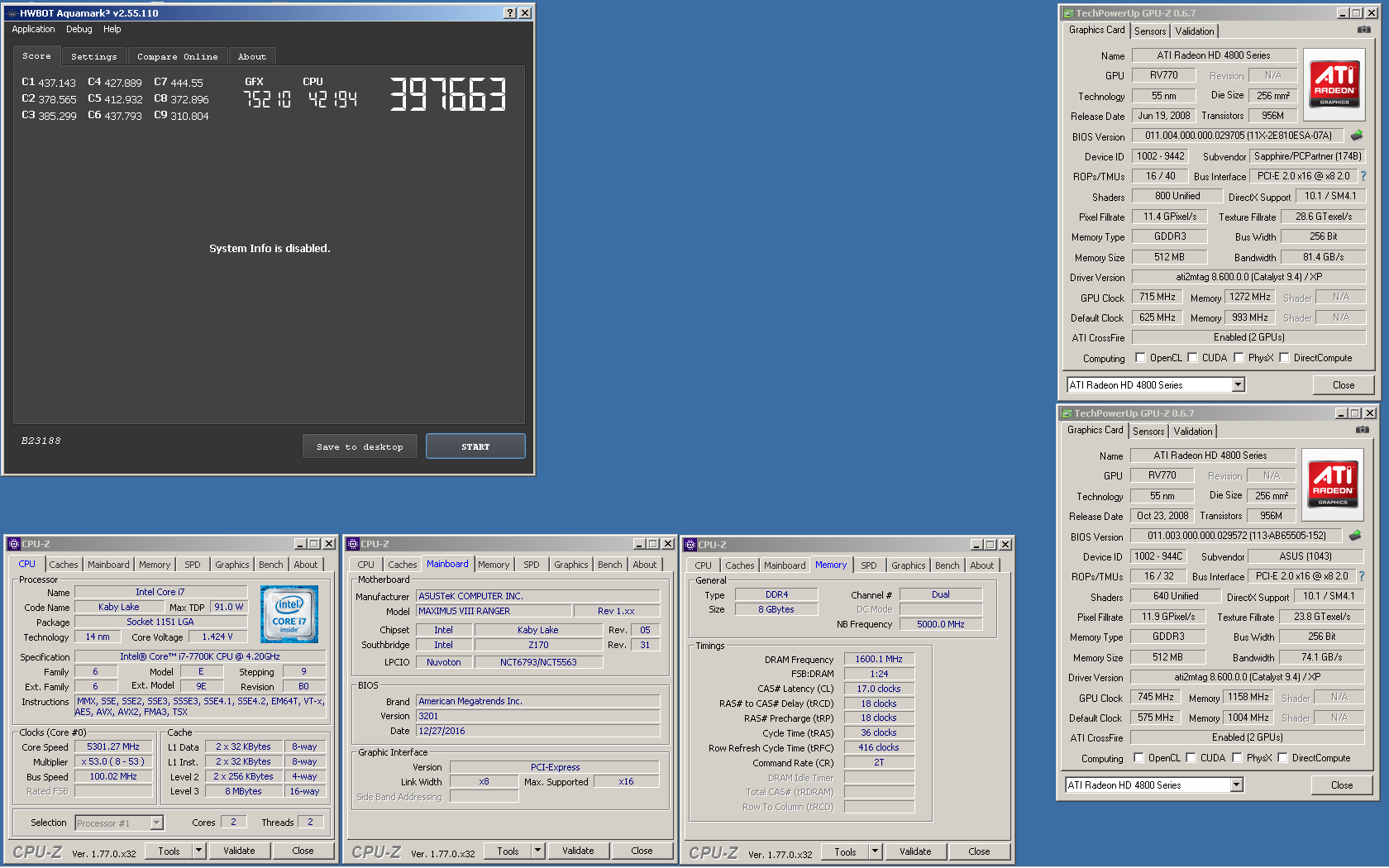The image size is (1389, 868).
Task: Open the About tab in Aquamark
Action: point(252,57)
